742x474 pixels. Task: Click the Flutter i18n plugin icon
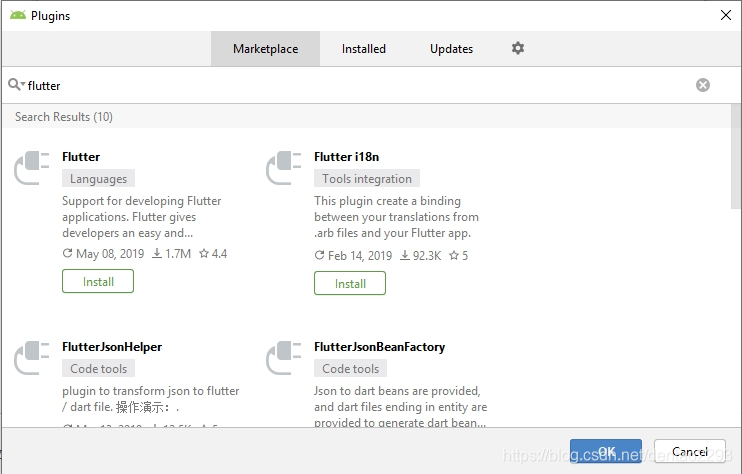(x=283, y=168)
